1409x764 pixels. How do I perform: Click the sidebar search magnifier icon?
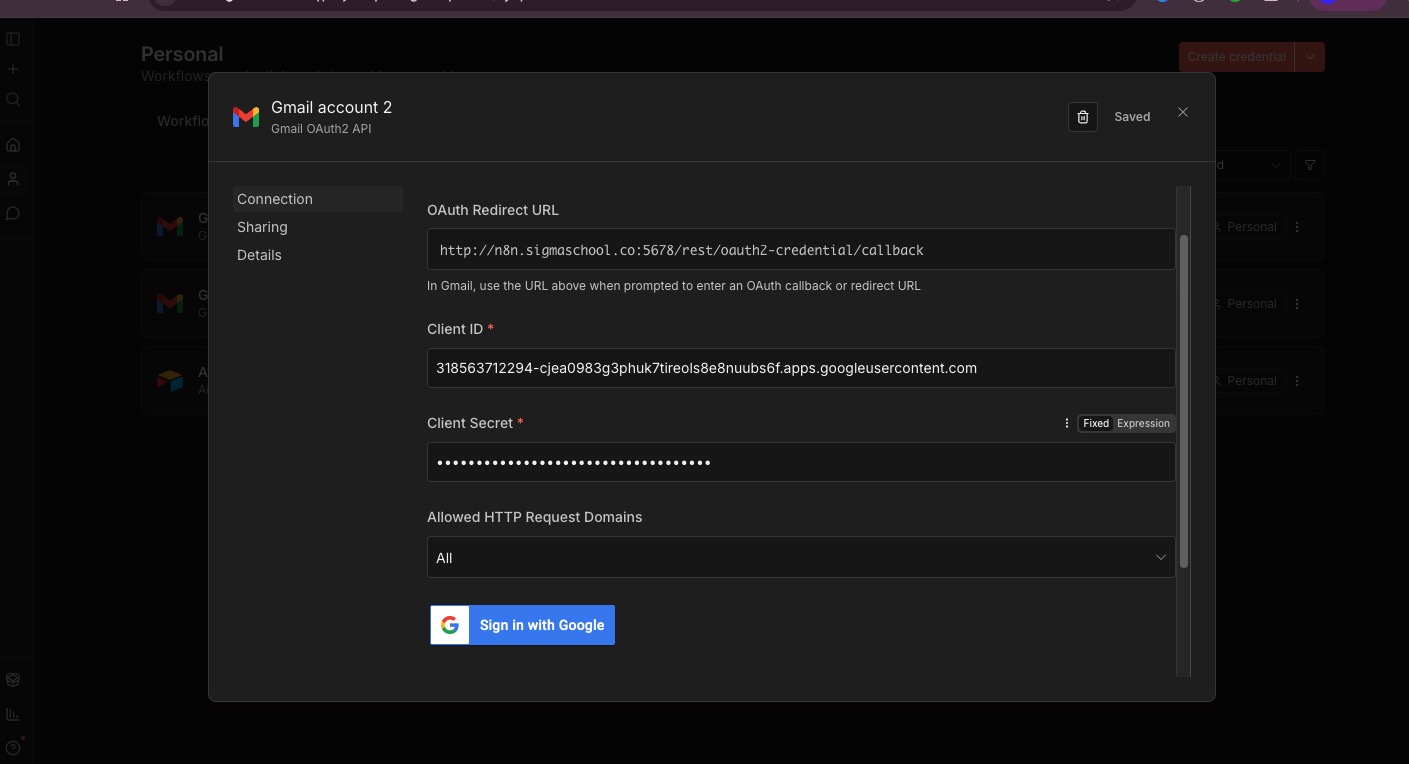13,99
